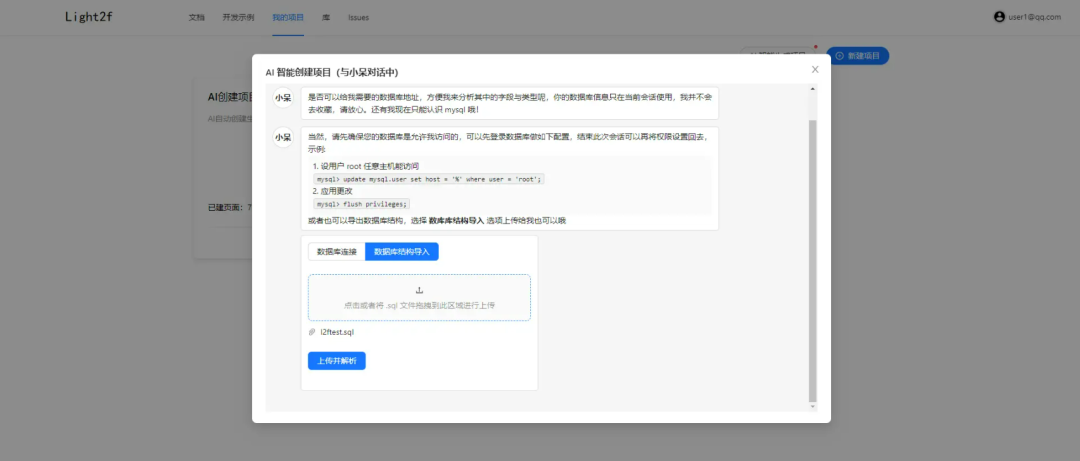Image resolution: width=1080 pixels, height=461 pixels.
Task: Click paperclip icon beside l2ftest.sql
Action: point(312,332)
